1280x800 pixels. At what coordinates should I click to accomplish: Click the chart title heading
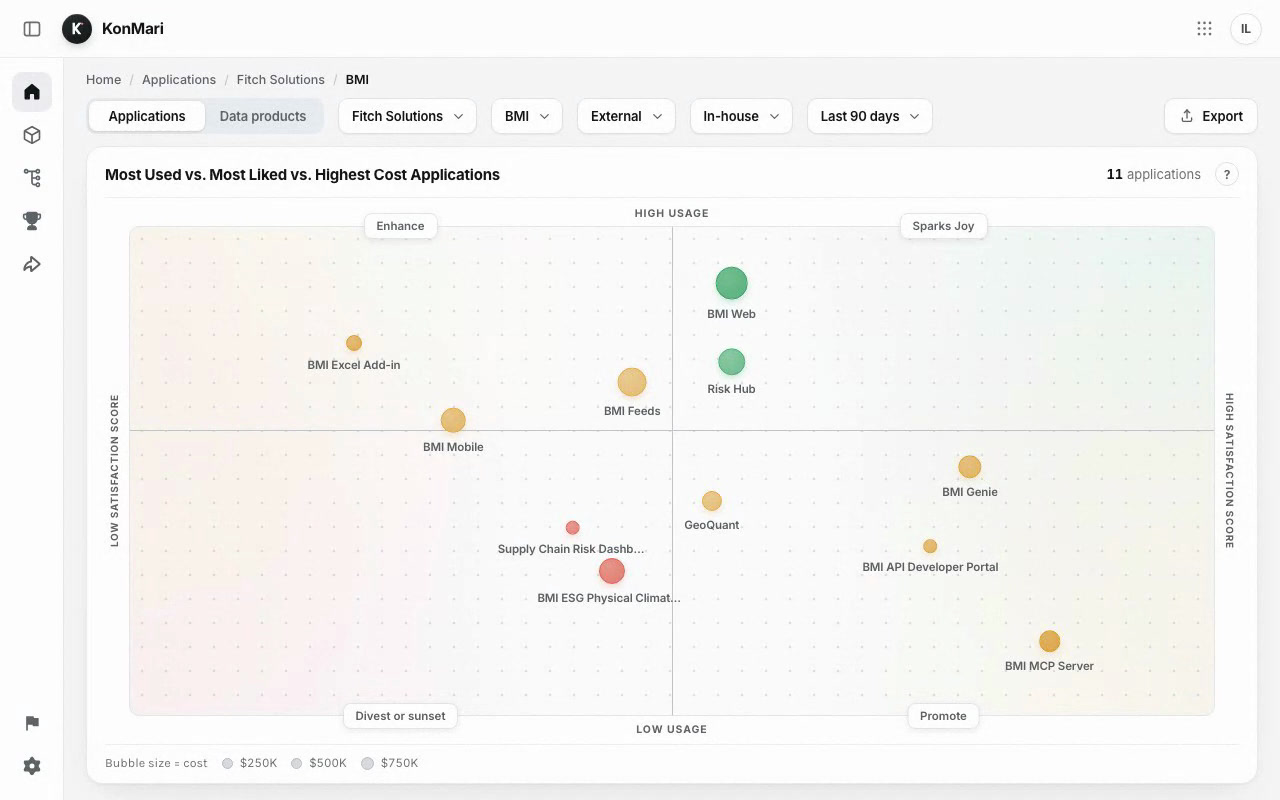point(302,174)
